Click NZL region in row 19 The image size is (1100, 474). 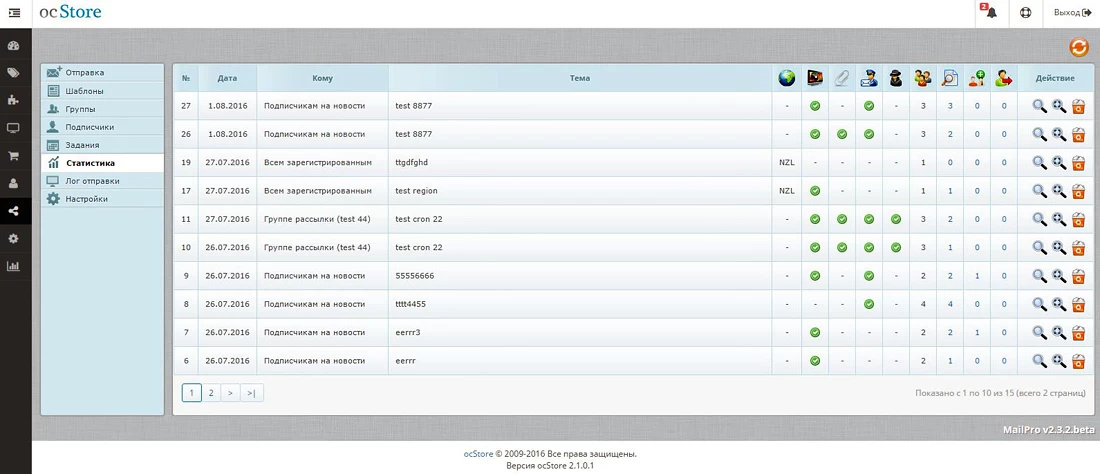pos(786,163)
